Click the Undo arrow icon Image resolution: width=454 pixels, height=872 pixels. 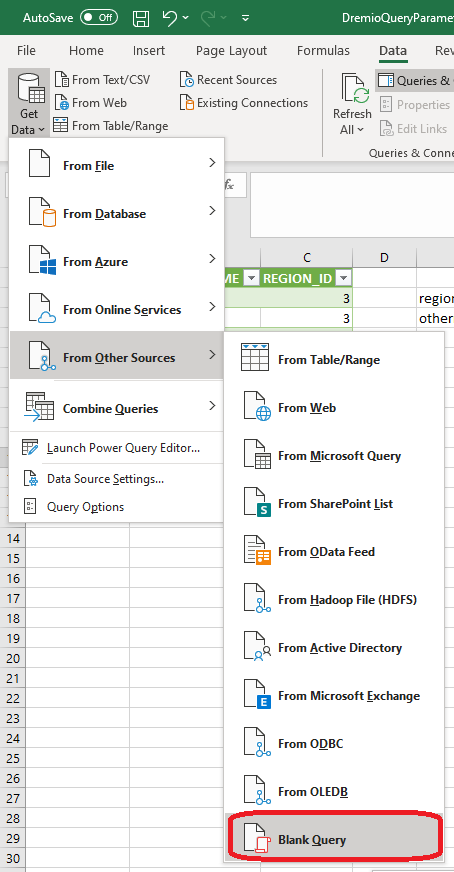click(x=170, y=18)
